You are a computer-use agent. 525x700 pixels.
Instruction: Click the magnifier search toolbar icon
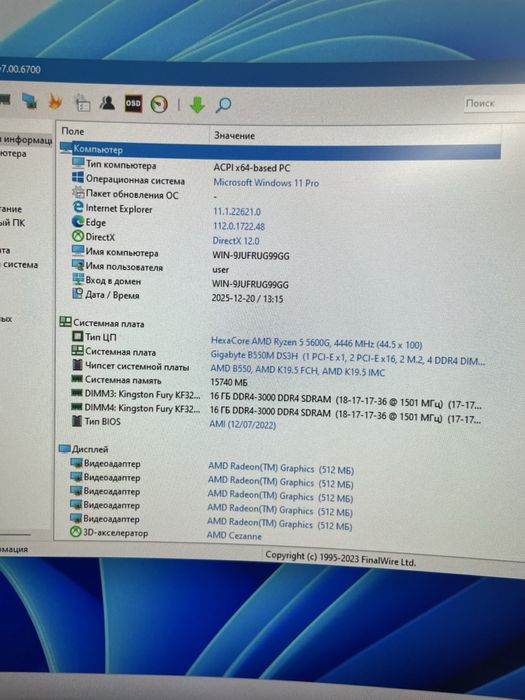(x=223, y=105)
